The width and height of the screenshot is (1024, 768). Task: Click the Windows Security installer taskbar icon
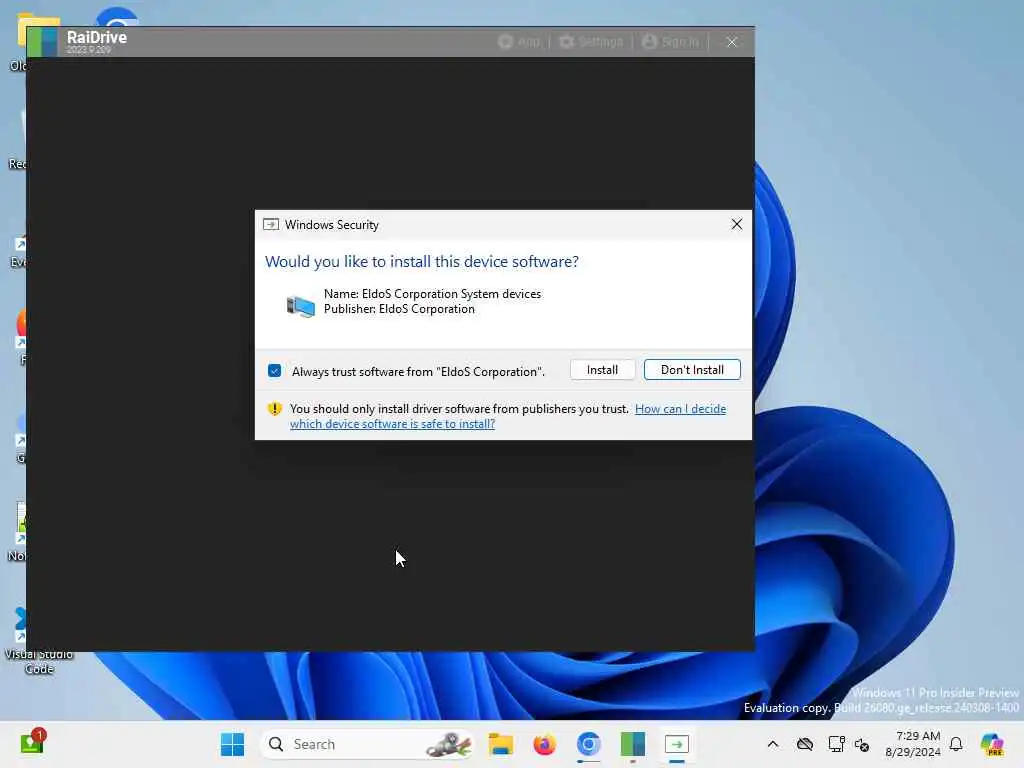point(677,744)
